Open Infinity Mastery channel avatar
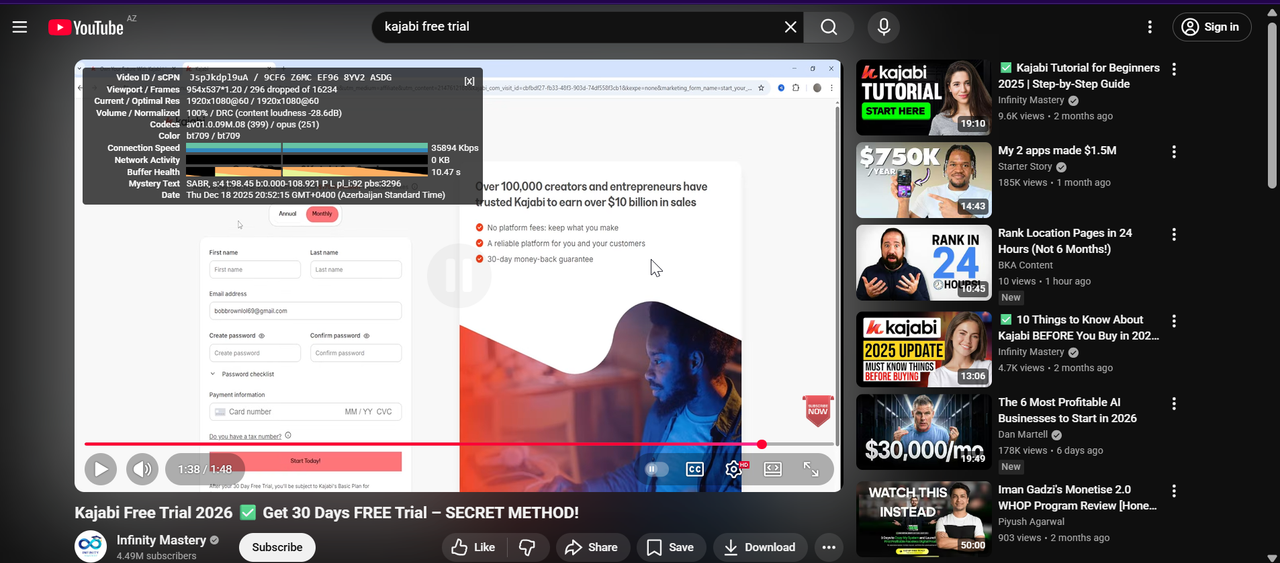Image resolution: width=1280 pixels, height=563 pixels. [x=91, y=547]
